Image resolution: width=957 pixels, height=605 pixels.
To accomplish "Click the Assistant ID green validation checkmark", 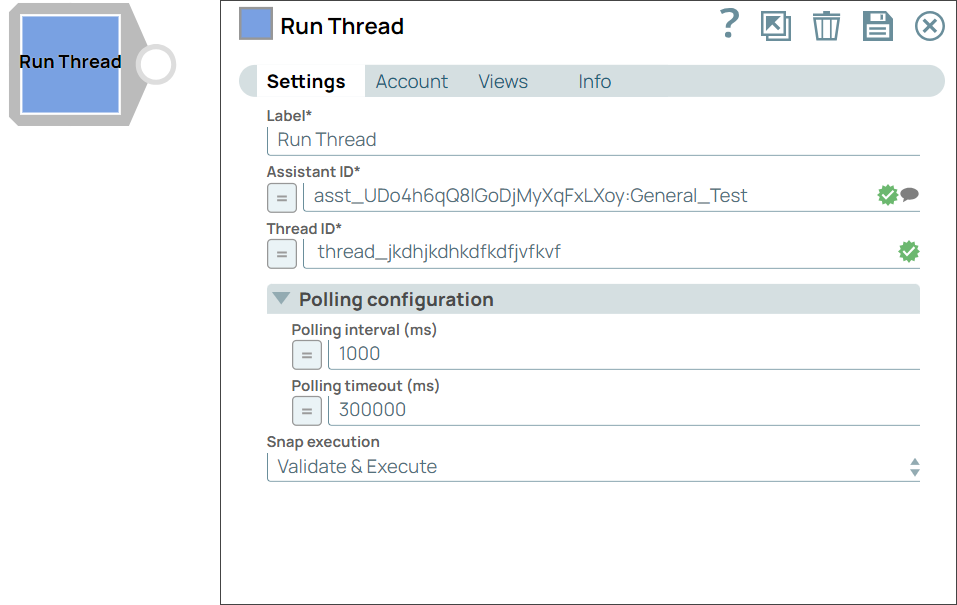I will (x=887, y=195).
